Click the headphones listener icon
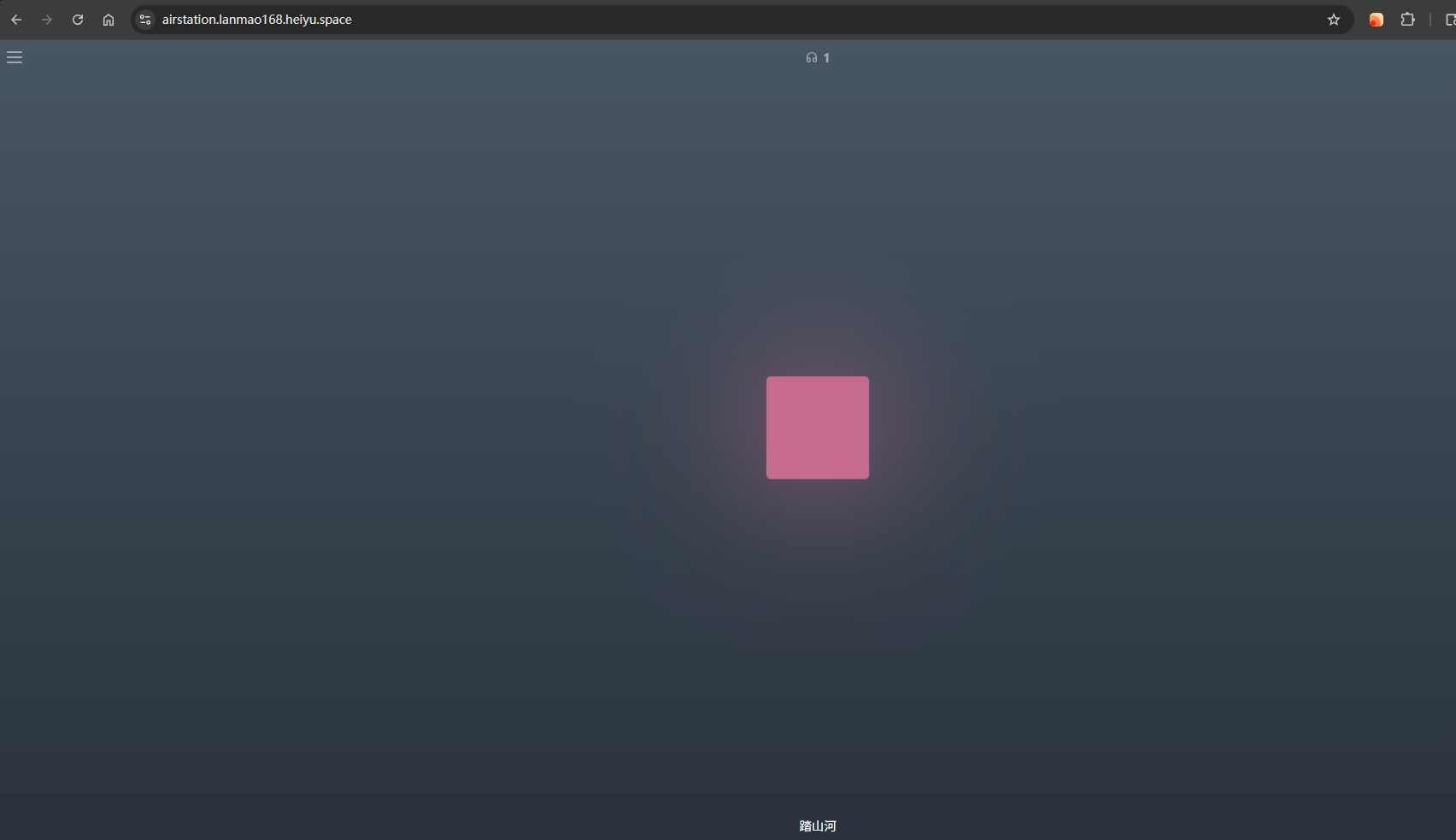Viewport: 1456px width, 840px height. pos(812,58)
